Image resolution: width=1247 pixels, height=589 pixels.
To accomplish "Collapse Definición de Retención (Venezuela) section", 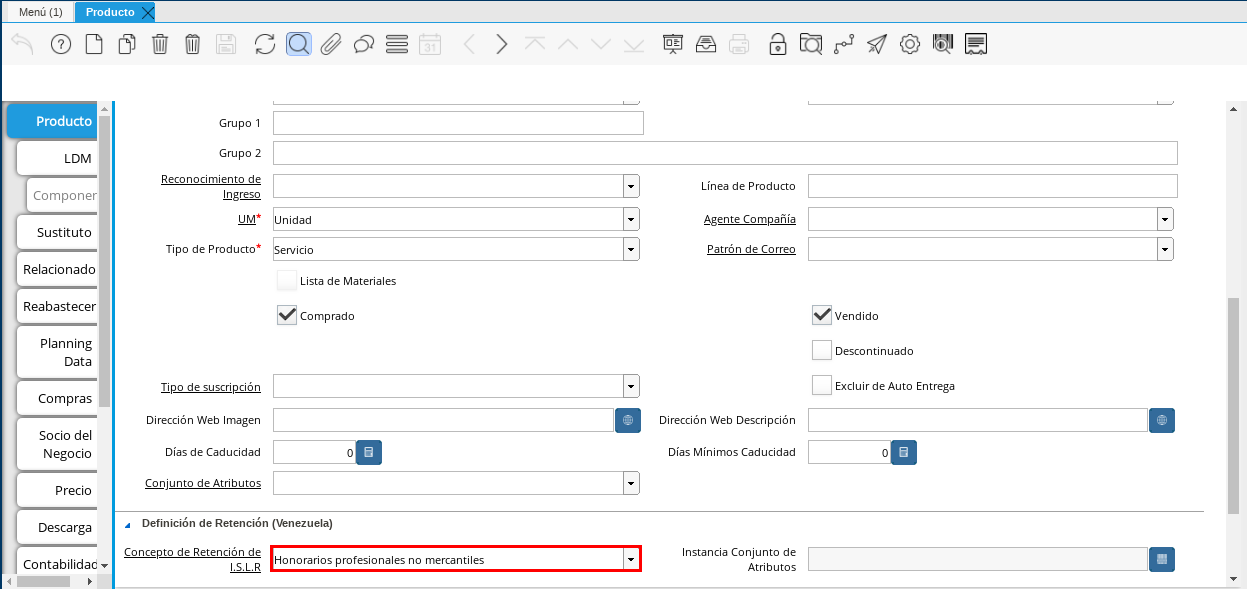I will point(127,523).
